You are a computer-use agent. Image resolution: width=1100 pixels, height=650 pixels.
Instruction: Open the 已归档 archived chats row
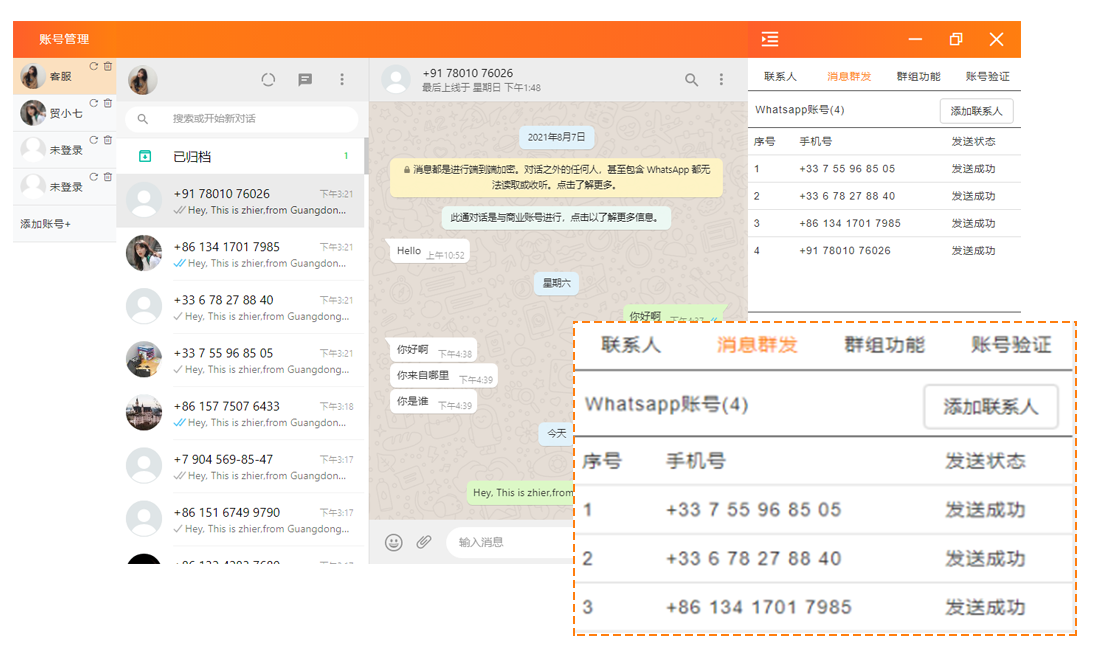[240, 156]
